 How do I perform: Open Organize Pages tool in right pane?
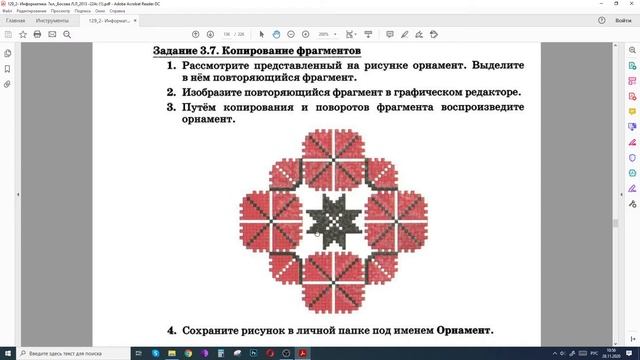pos(632,81)
